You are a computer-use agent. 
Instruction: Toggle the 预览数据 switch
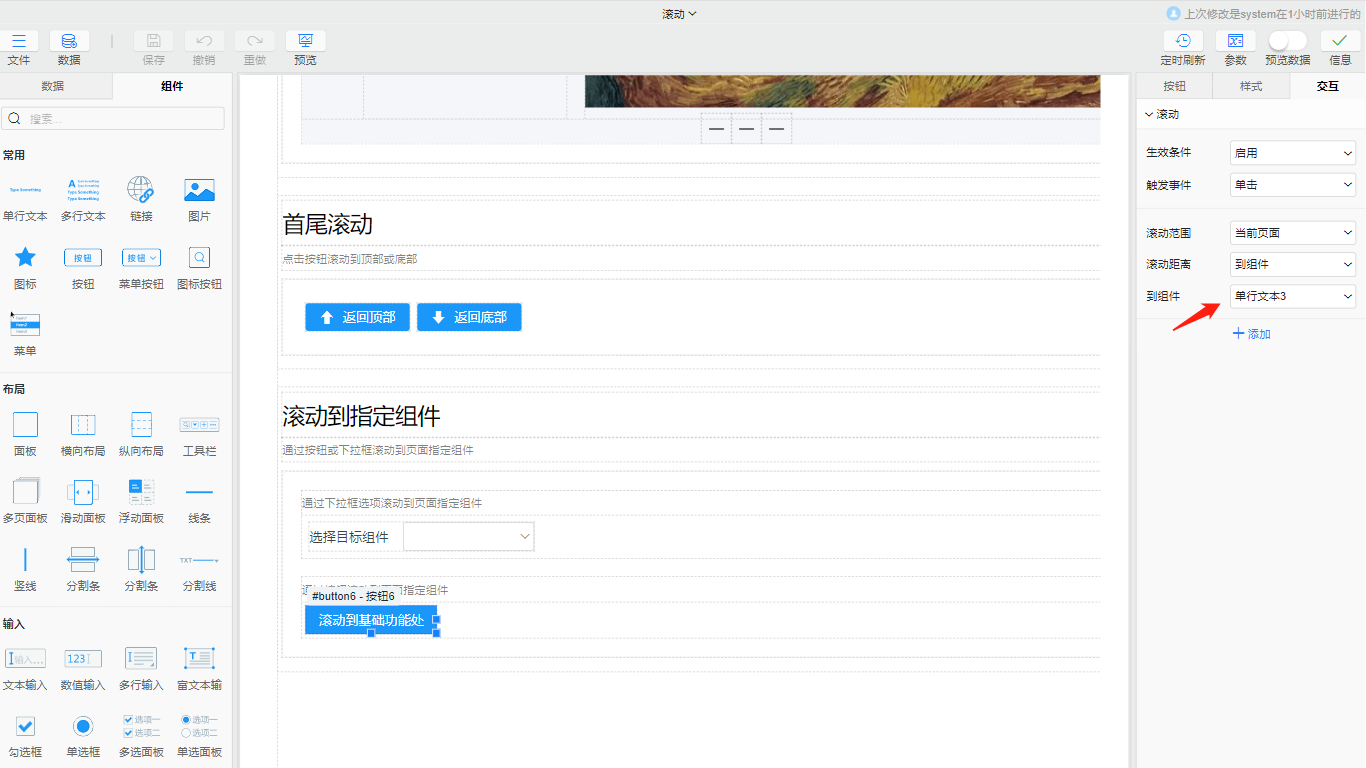pos(1287,41)
